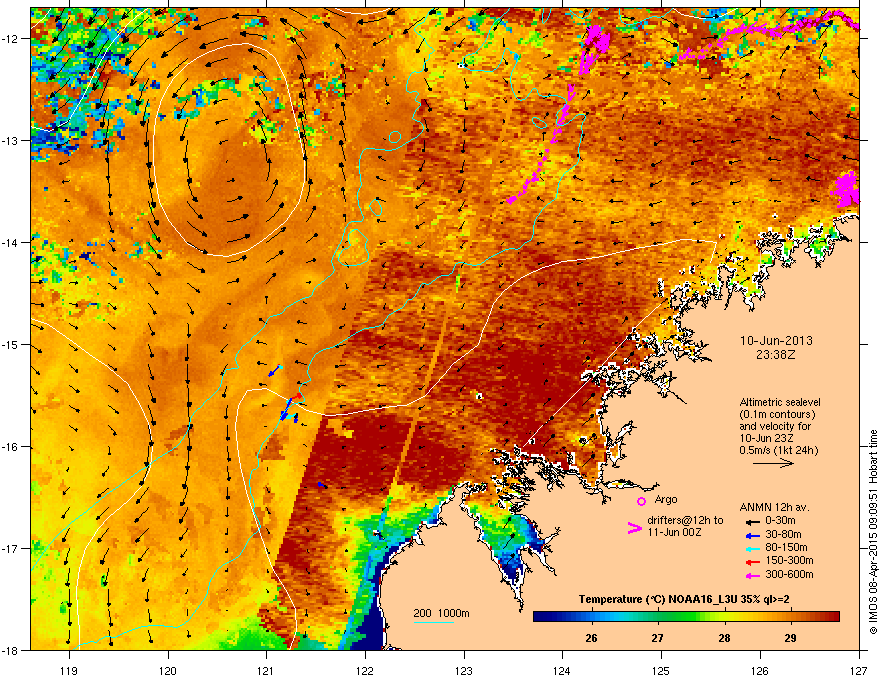Click the 11-Jun 00Z text
The height and width of the screenshot is (680, 880).
tap(673, 532)
